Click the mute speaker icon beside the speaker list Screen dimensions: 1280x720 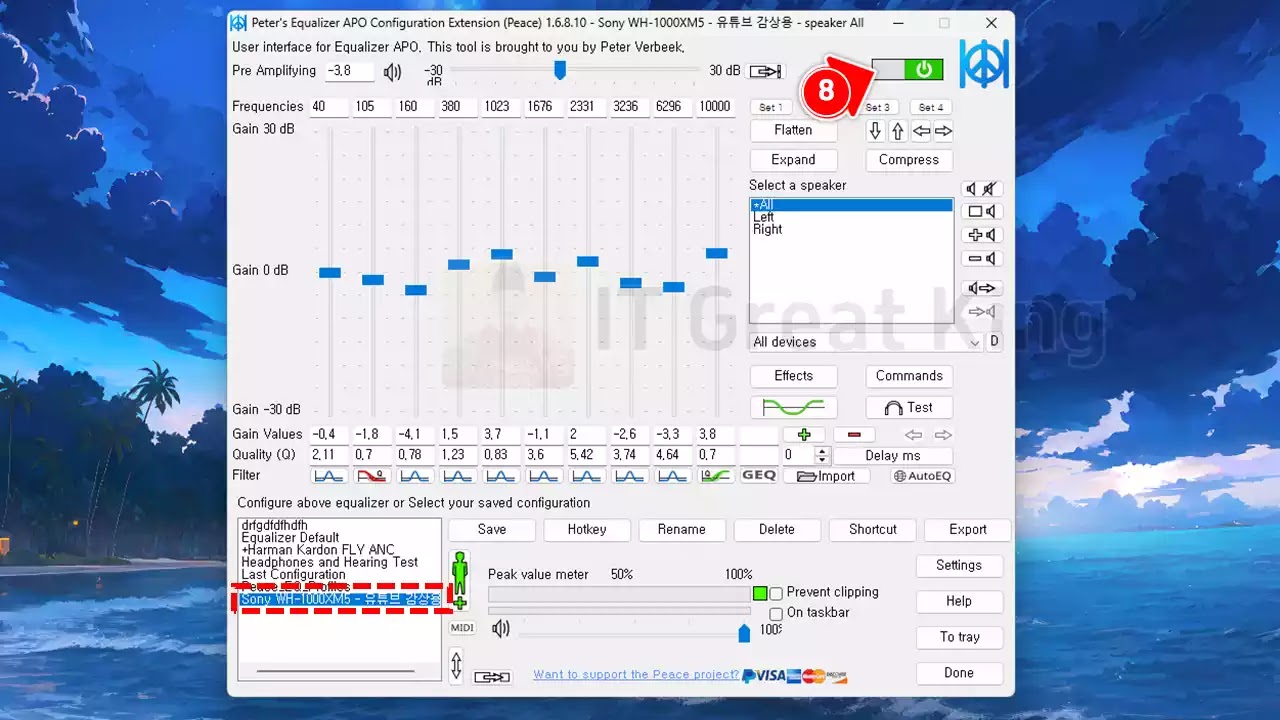(x=983, y=189)
